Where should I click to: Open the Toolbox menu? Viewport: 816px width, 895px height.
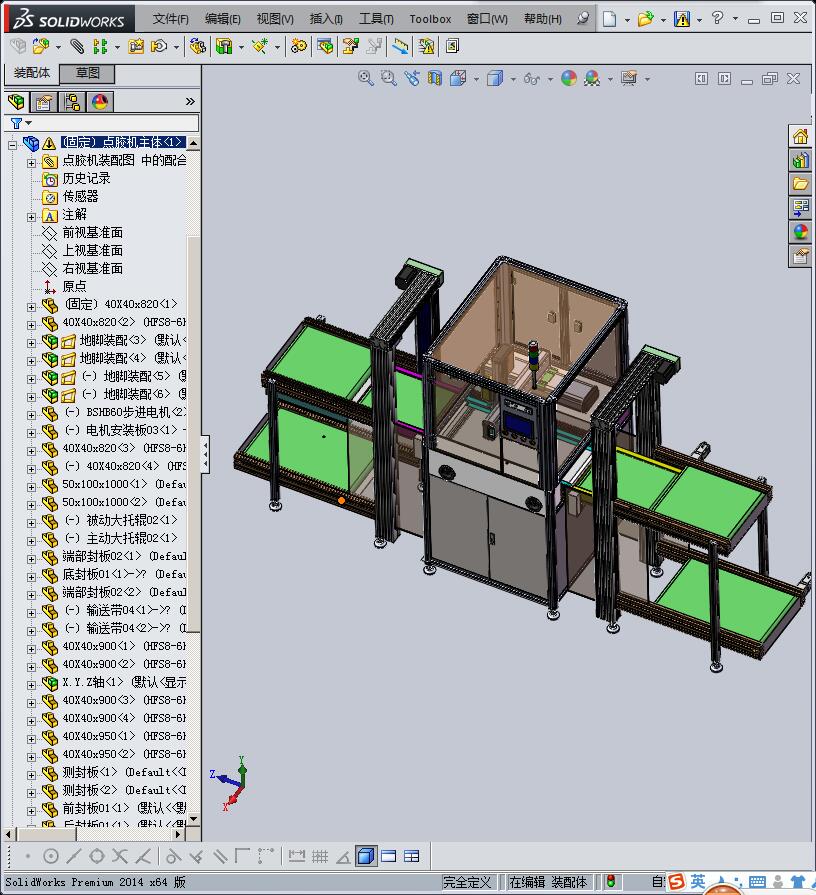click(x=430, y=19)
